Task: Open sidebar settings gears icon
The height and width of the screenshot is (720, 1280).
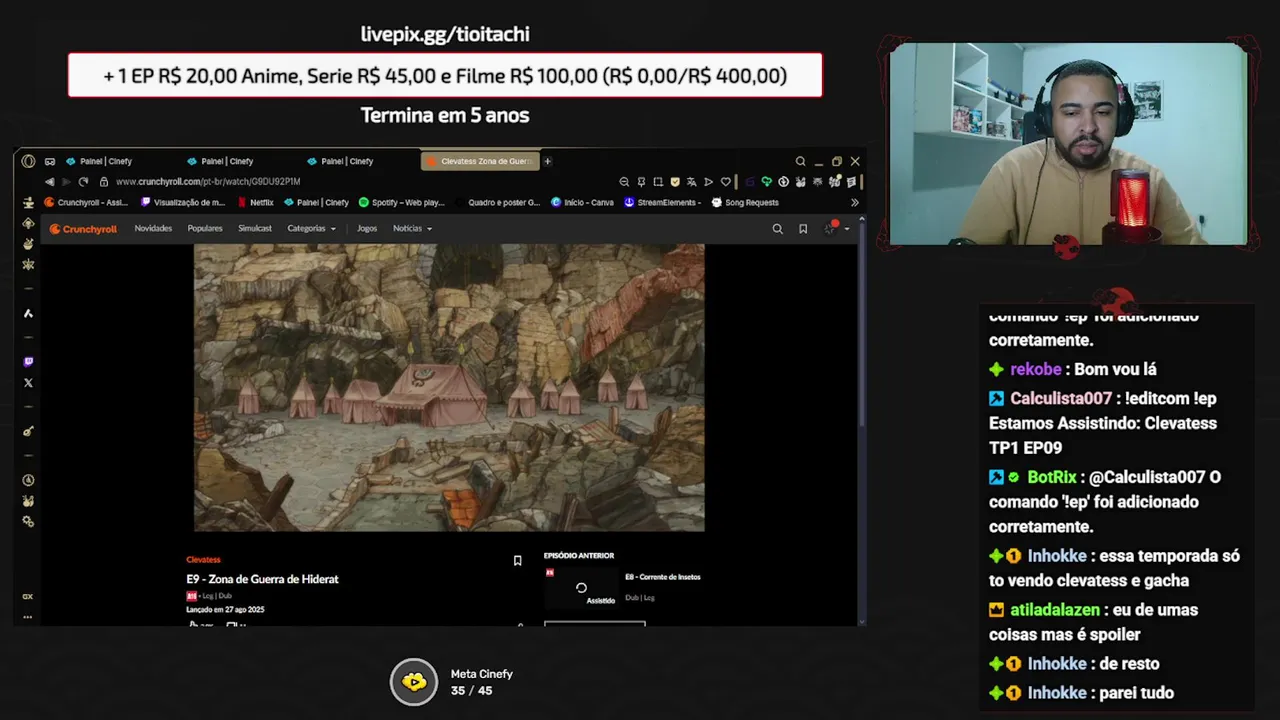Action: pyautogui.click(x=28, y=521)
